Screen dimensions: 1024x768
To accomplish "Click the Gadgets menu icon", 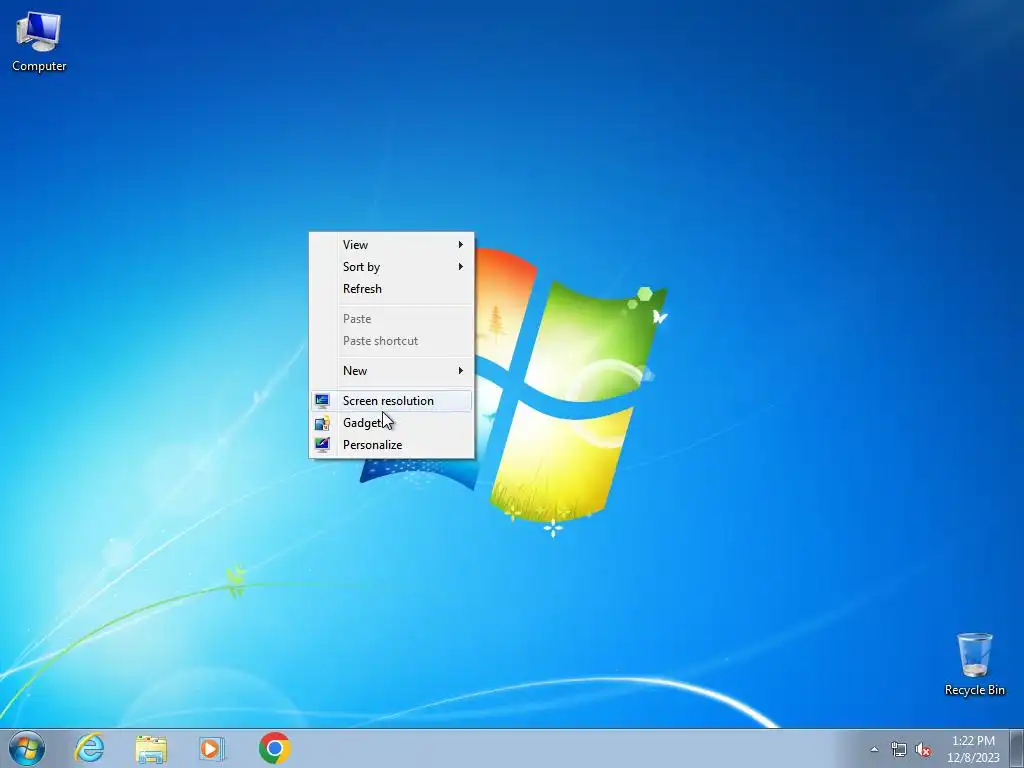I will (322, 423).
